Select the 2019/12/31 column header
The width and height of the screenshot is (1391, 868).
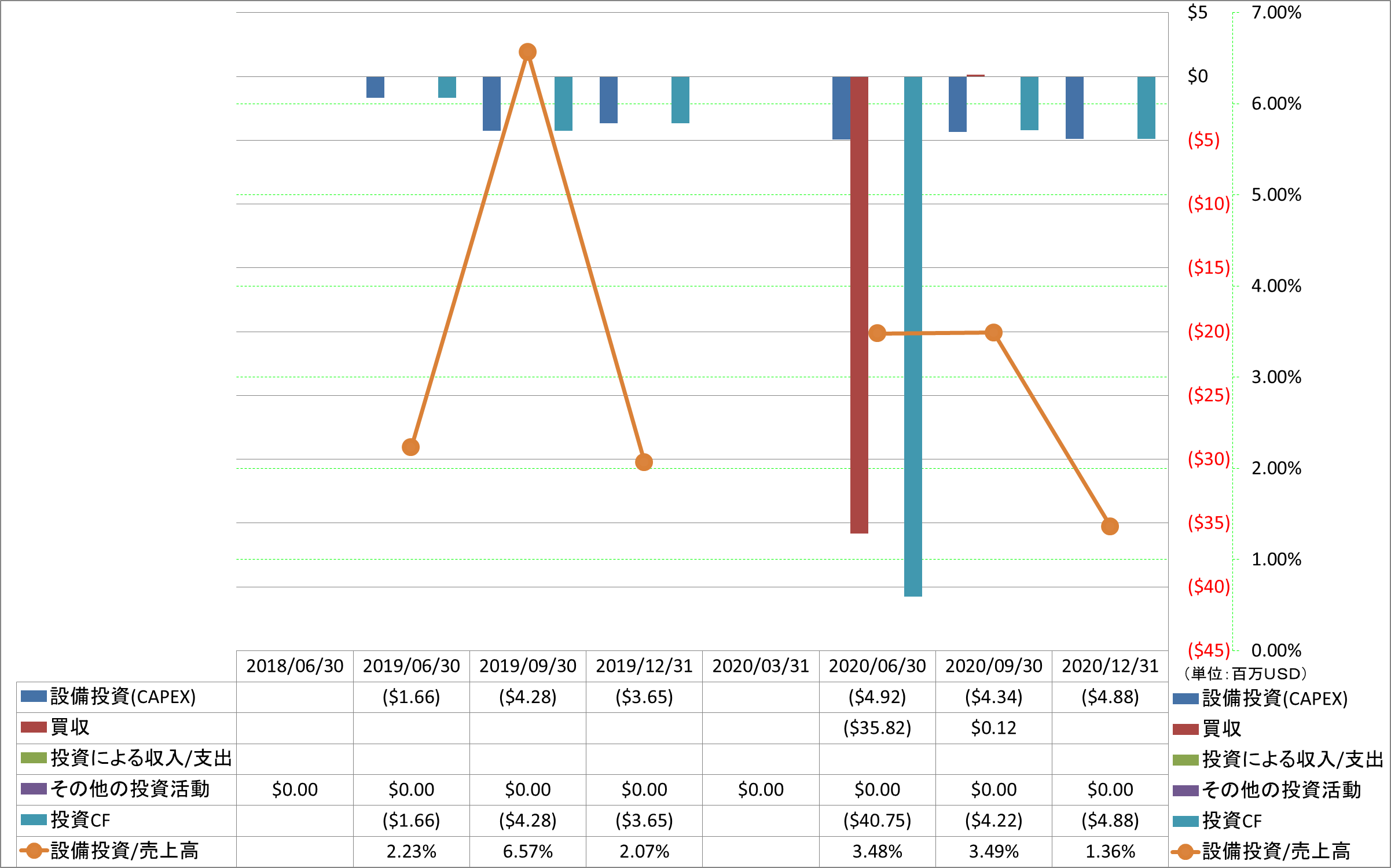click(644, 666)
